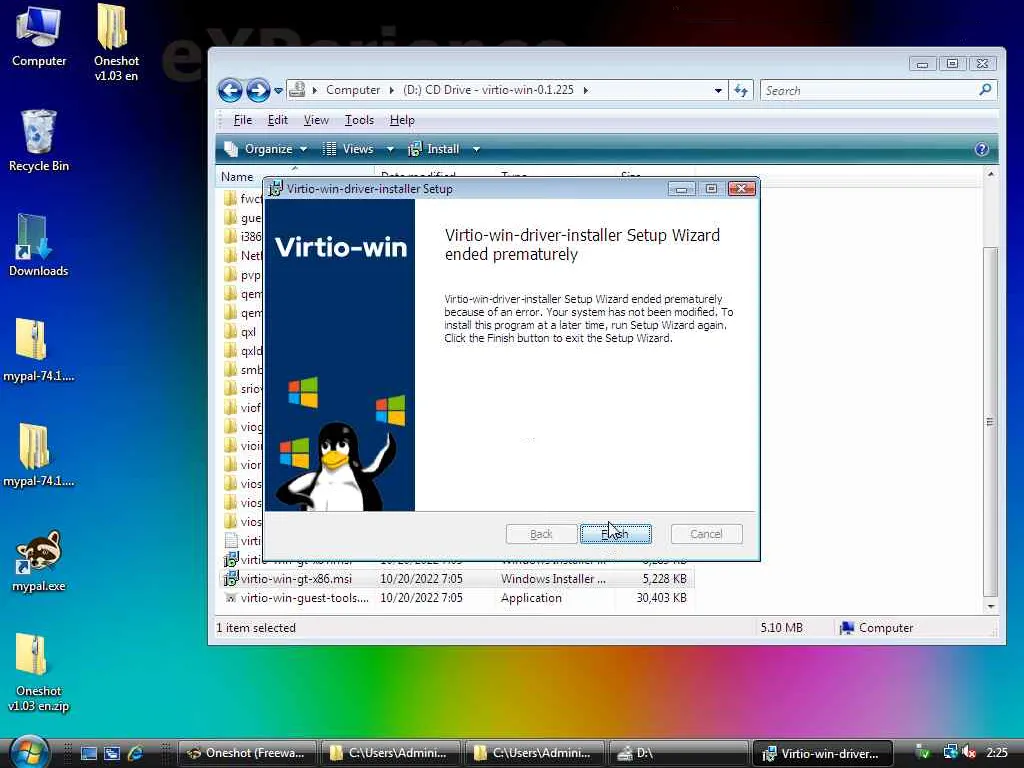Click Switch between windows quick launch icon
This screenshot has width=1024, height=768.
(112, 754)
